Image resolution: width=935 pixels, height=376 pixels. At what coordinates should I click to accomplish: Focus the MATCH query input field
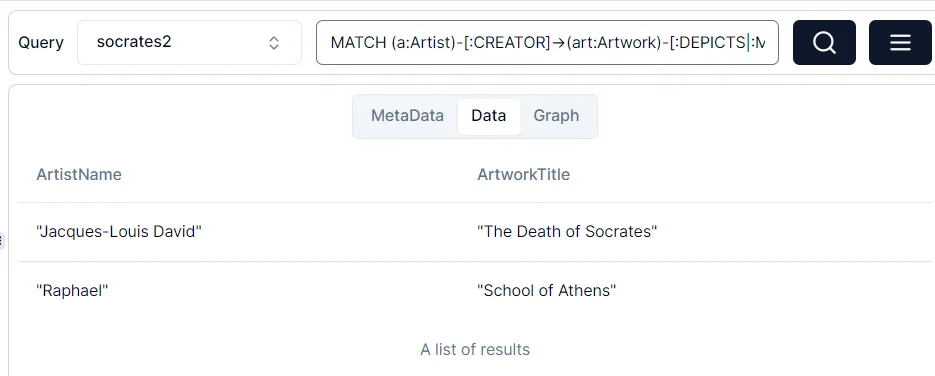coord(547,42)
